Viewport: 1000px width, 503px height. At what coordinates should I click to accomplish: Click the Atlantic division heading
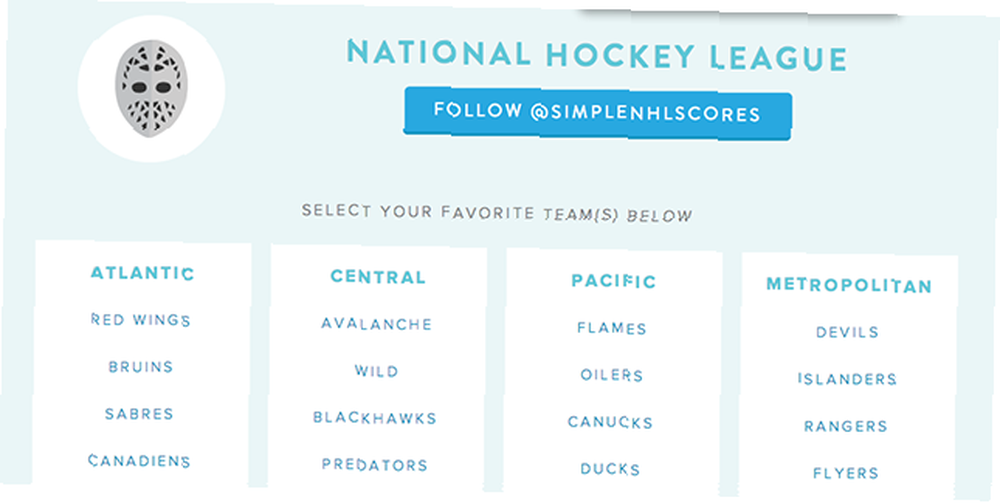(x=142, y=273)
